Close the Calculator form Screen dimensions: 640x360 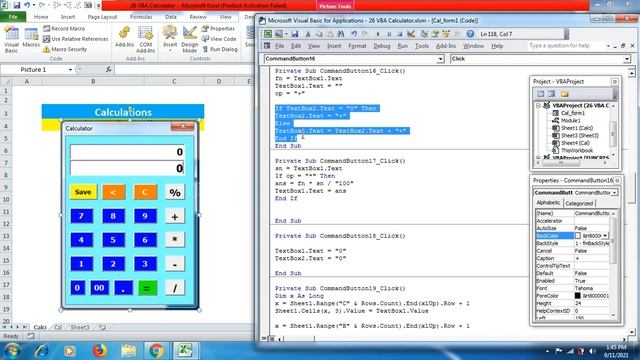[x=182, y=127]
